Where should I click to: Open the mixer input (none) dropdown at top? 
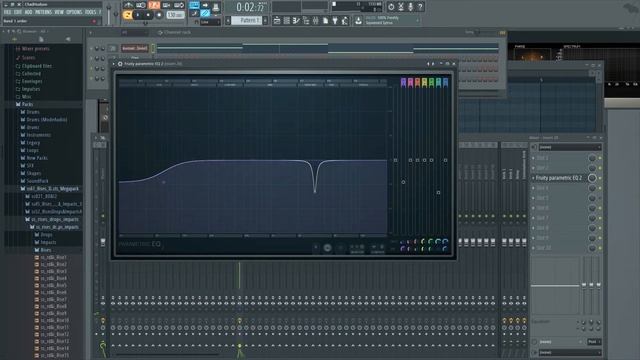(x=570, y=147)
